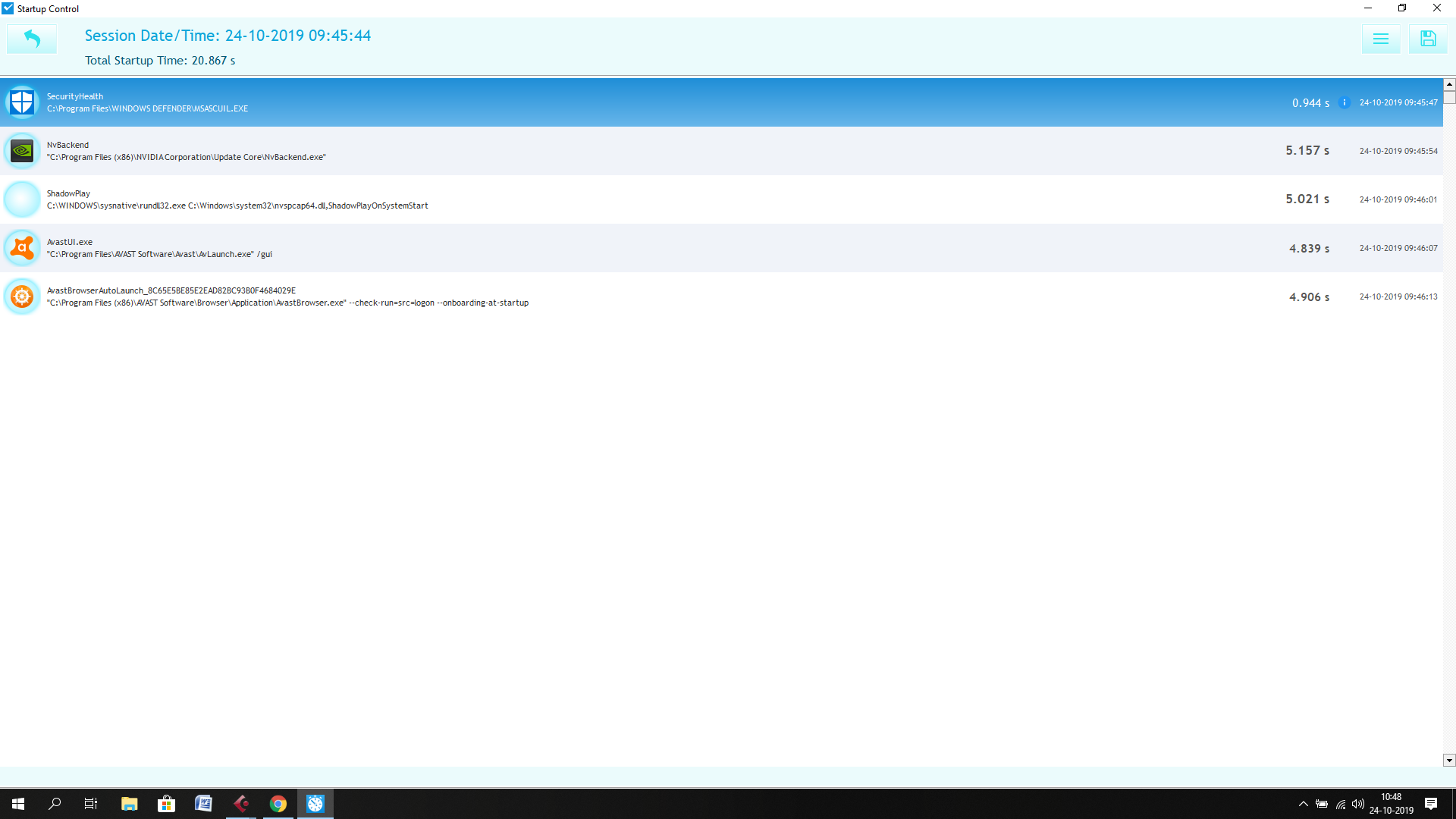Click the save floppy disk icon
The height and width of the screenshot is (819, 1456).
[x=1428, y=39]
